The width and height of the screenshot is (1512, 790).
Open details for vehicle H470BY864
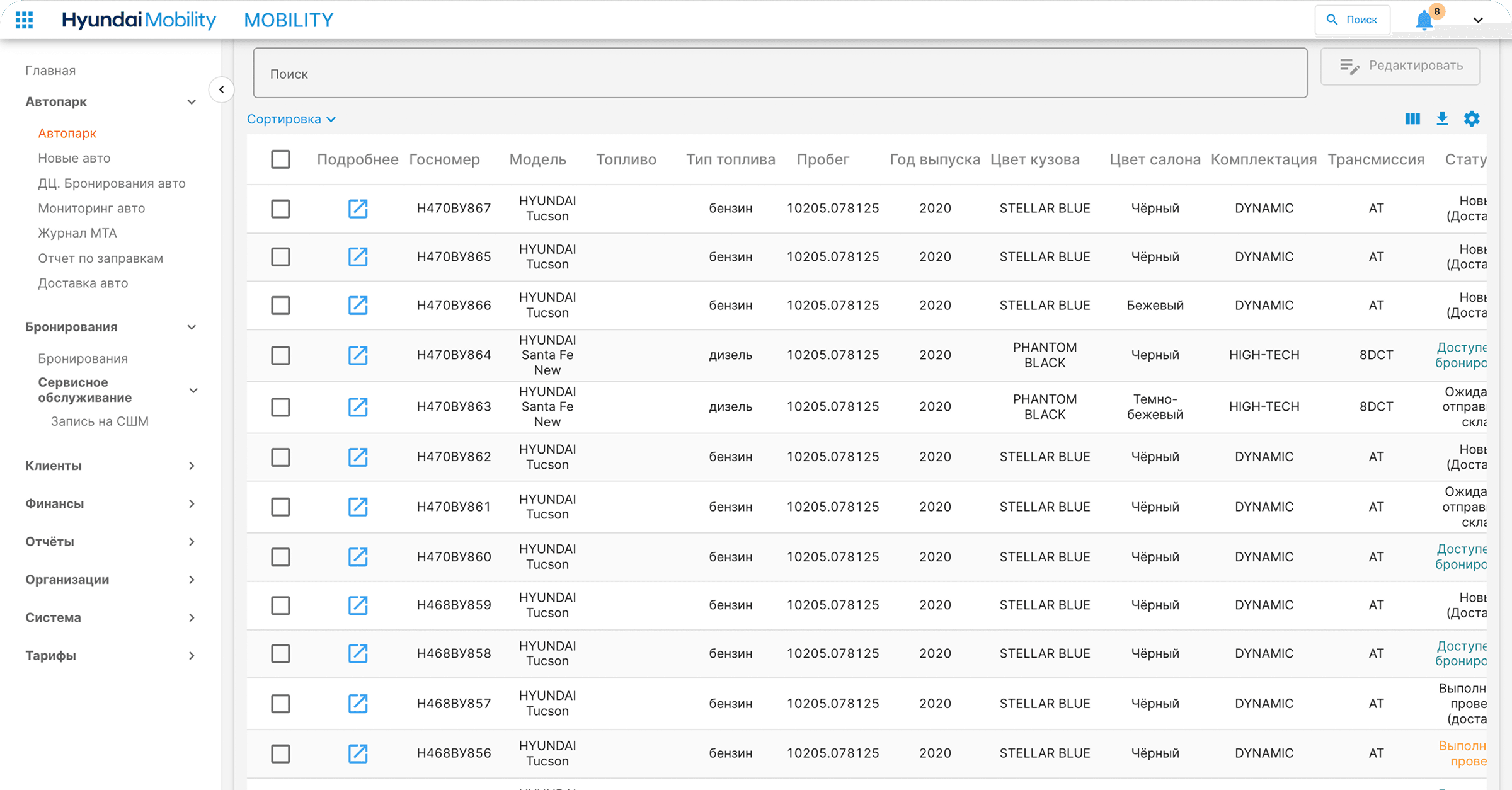358,355
